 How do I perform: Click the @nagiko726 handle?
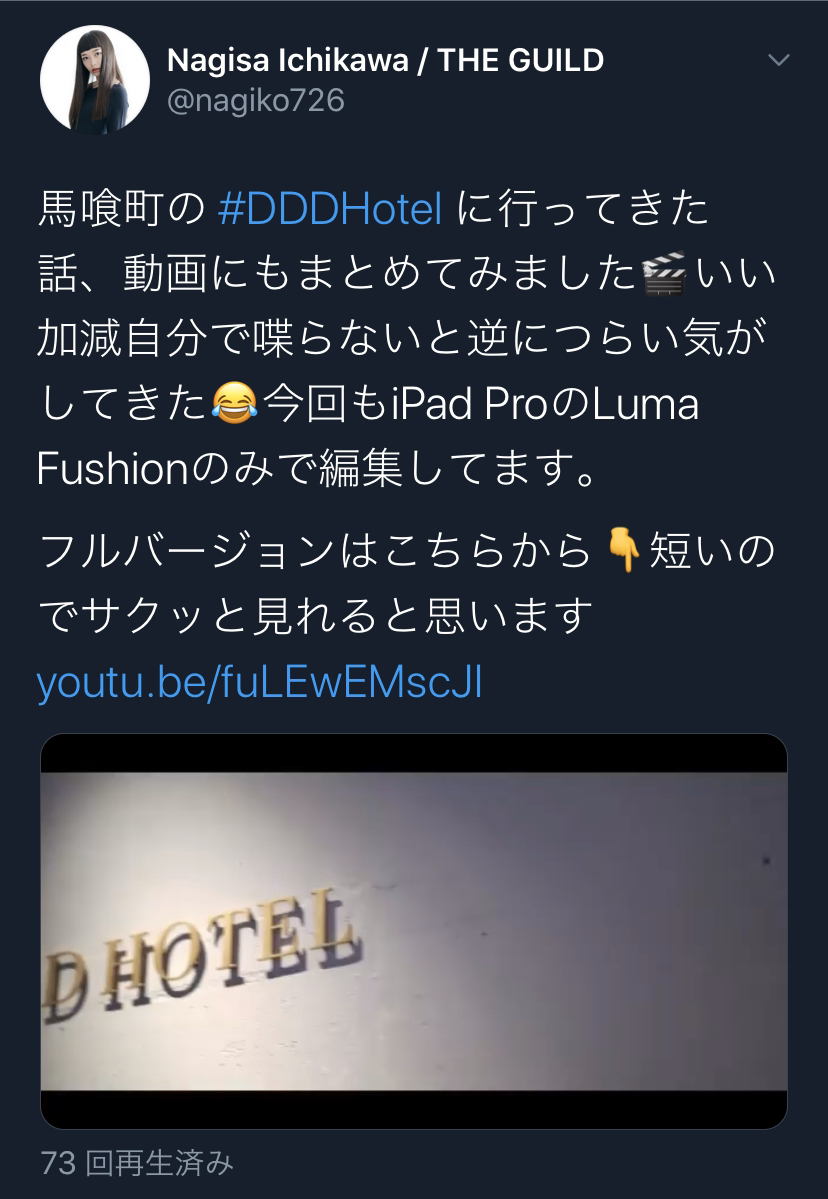(255, 100)
